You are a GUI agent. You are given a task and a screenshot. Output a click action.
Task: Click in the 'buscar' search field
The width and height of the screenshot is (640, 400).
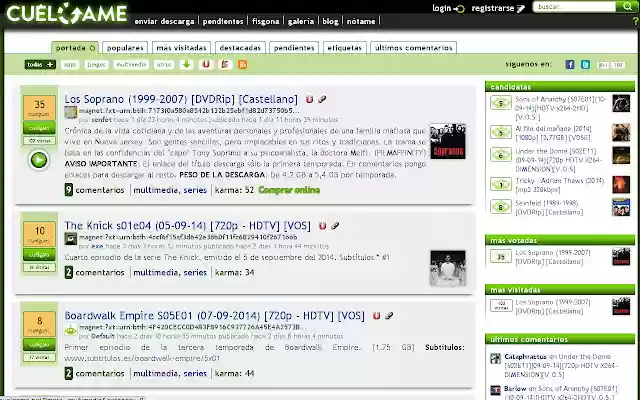pos(574,7)
